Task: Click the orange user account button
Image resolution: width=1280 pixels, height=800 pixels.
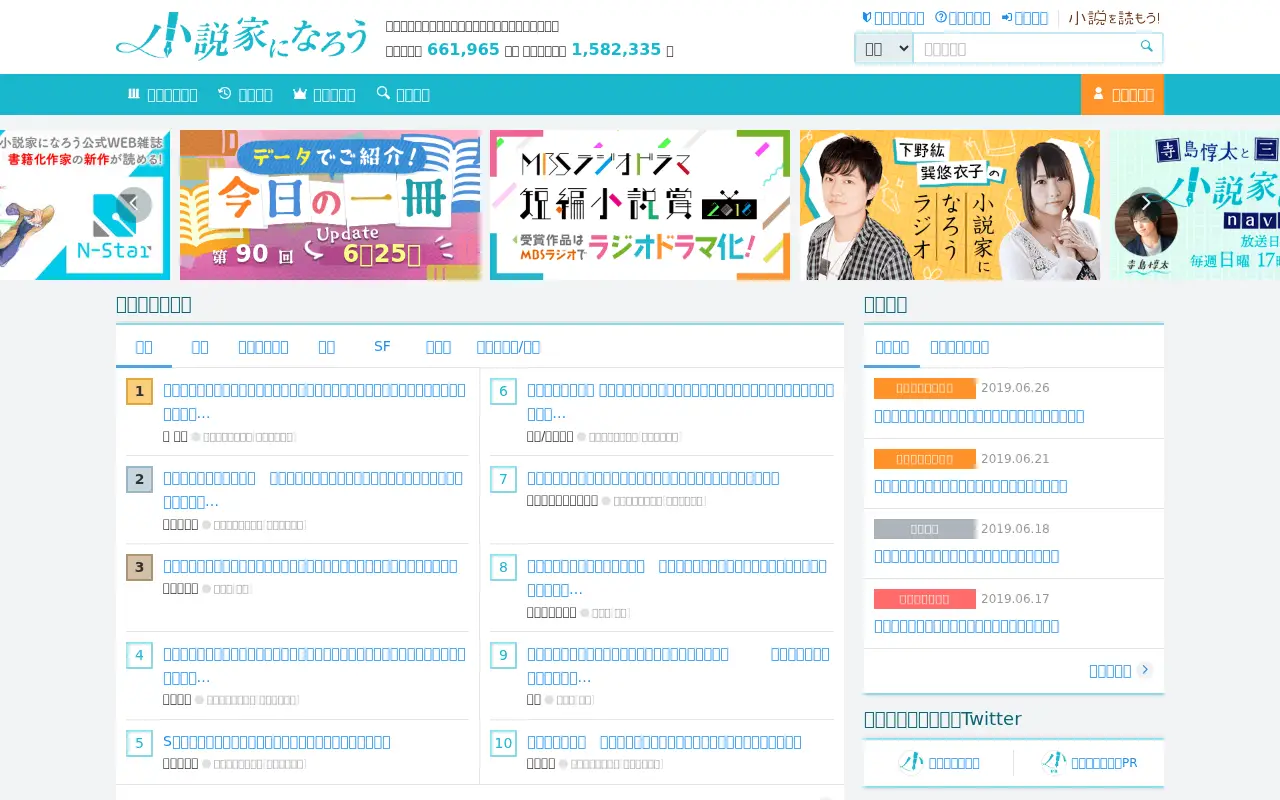Action: pos(1122,94)
